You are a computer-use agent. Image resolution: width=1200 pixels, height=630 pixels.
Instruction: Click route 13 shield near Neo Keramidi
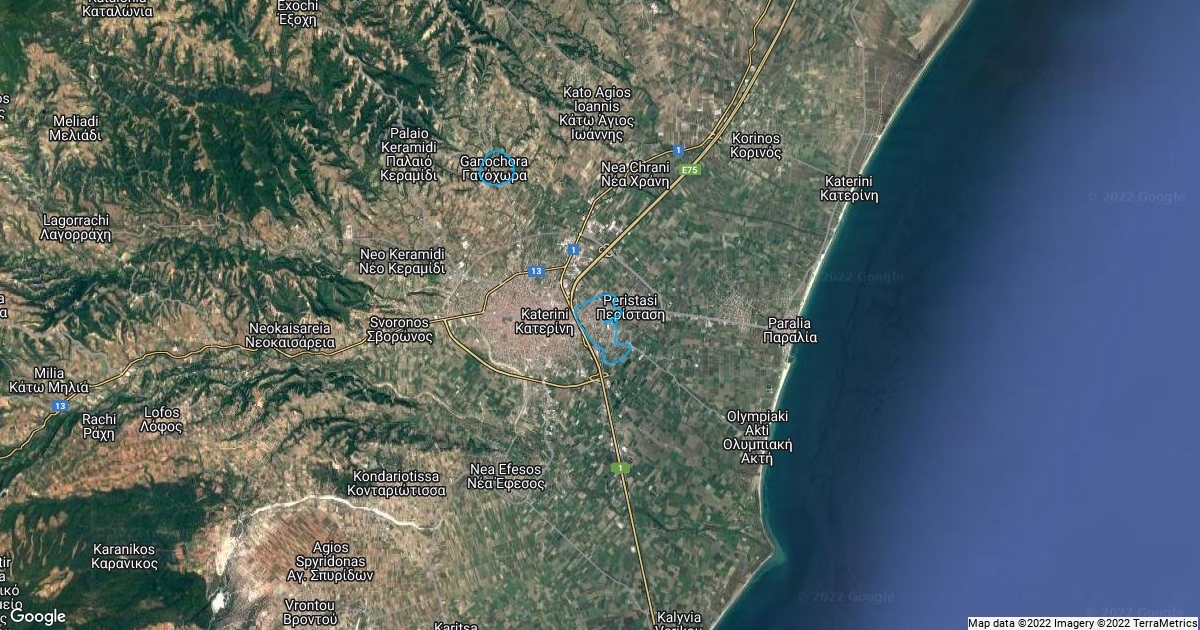536,271
